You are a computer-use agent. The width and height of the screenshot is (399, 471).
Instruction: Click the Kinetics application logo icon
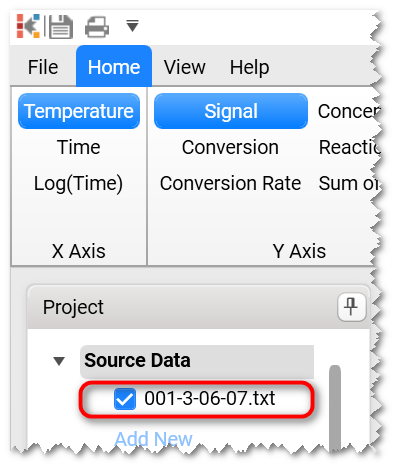click(x=28, y=26)
